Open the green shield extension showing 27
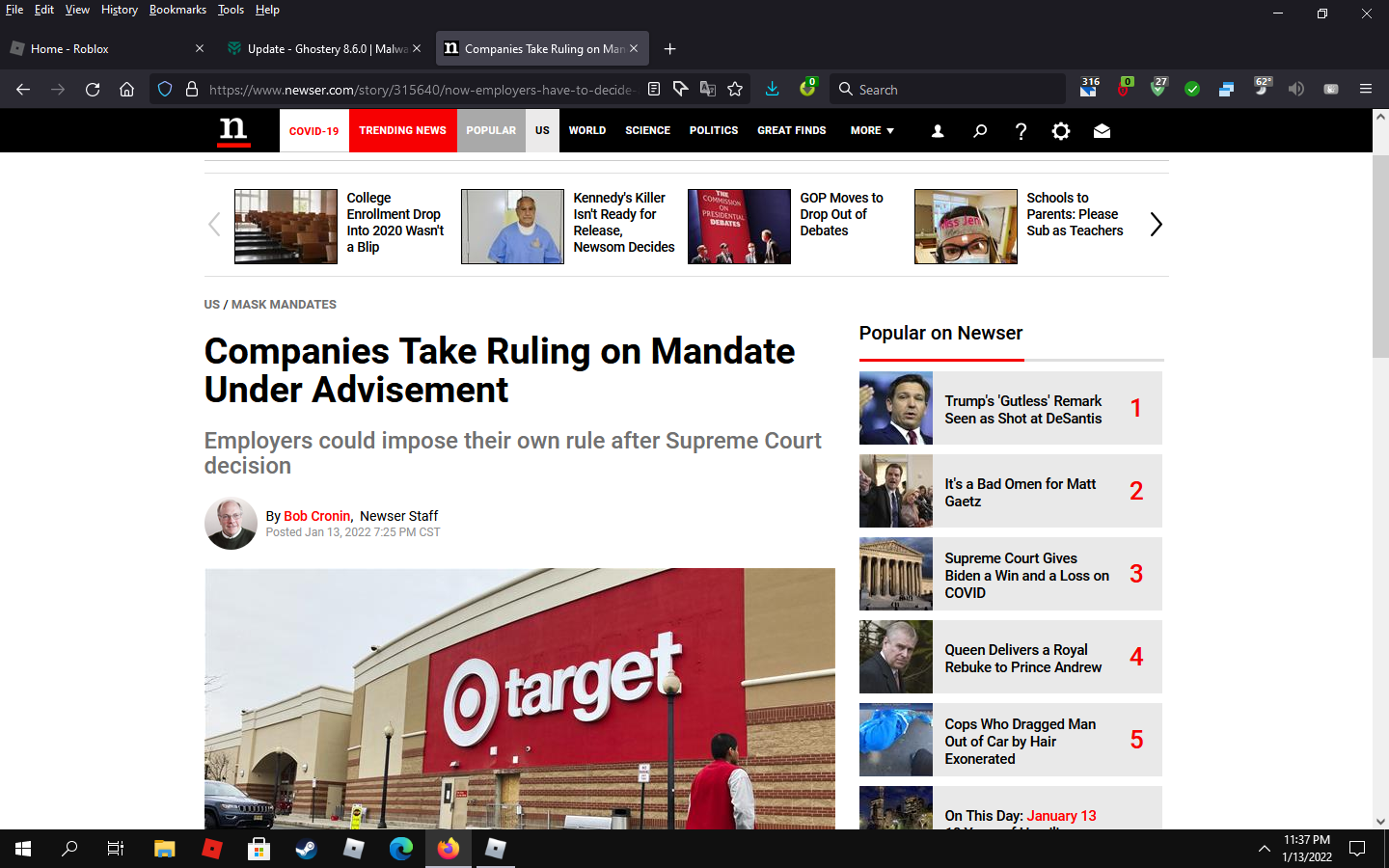Image resolution: width=1389 pixels, height=868 pixels. click(x=1158, y=89)
